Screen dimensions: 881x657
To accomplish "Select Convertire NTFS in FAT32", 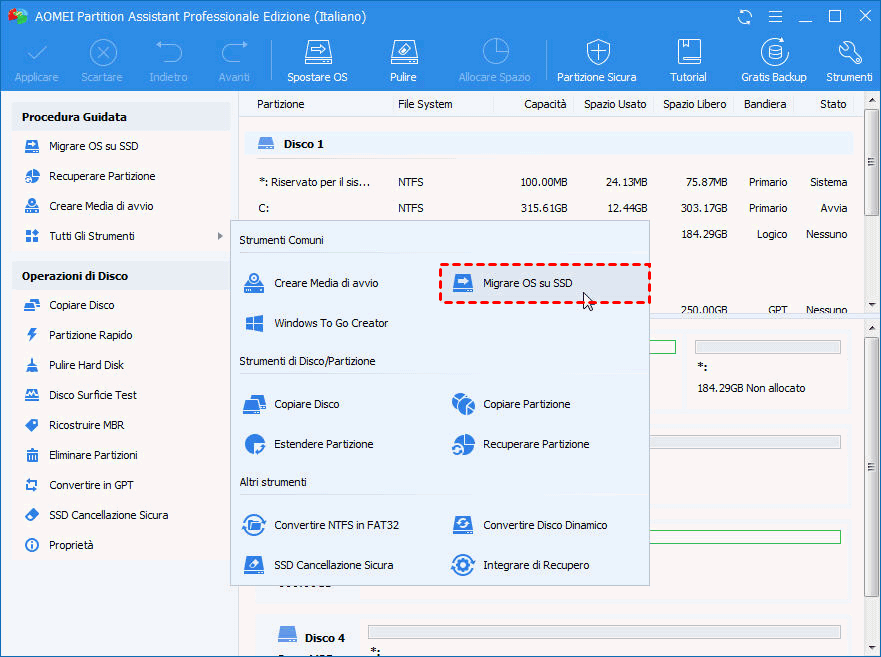I will click(x=336, y=525).
